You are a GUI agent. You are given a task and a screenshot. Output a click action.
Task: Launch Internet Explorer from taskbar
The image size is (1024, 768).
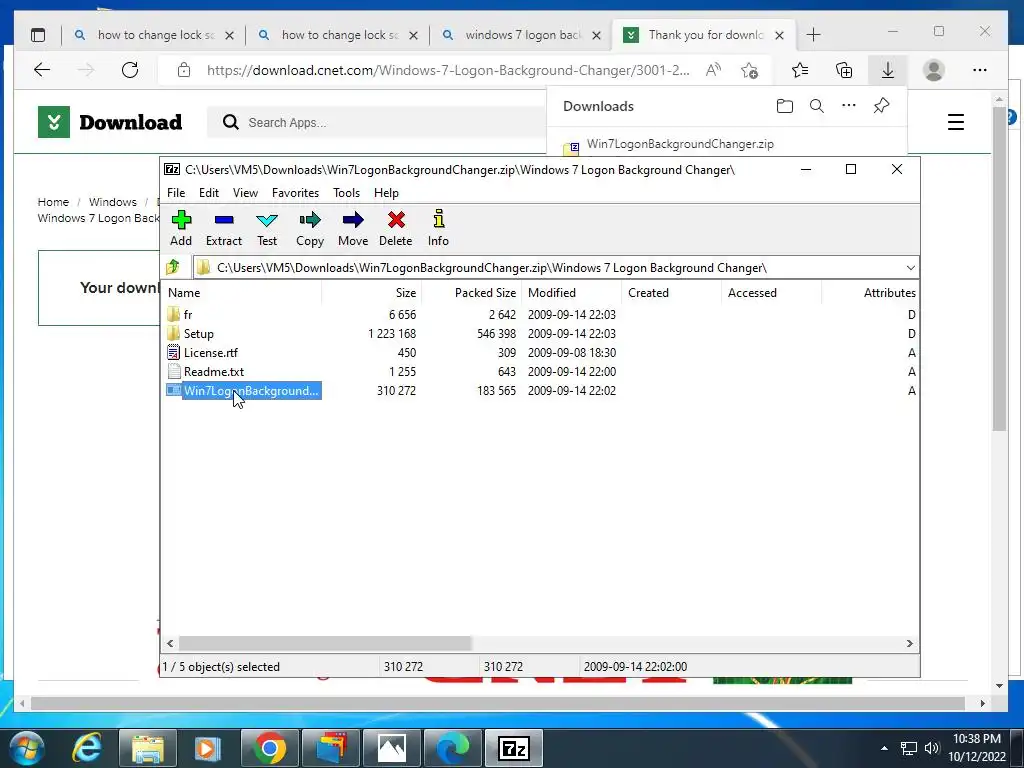pyautogui.click(x=87, y=748)
